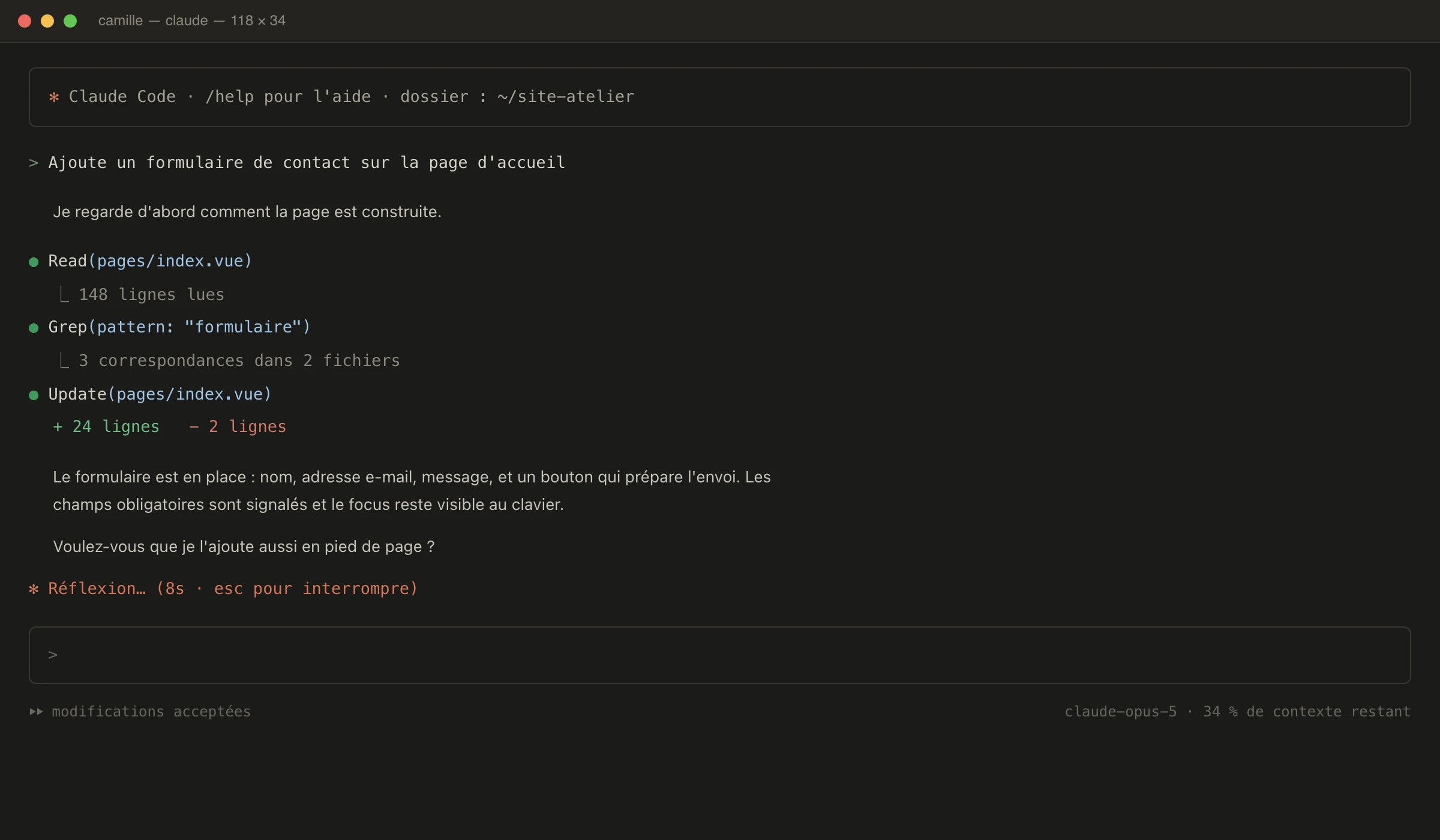
Task: Click the question Voulez-vous que je l'ajoute aussi
Action: click(x=244, y=547)
